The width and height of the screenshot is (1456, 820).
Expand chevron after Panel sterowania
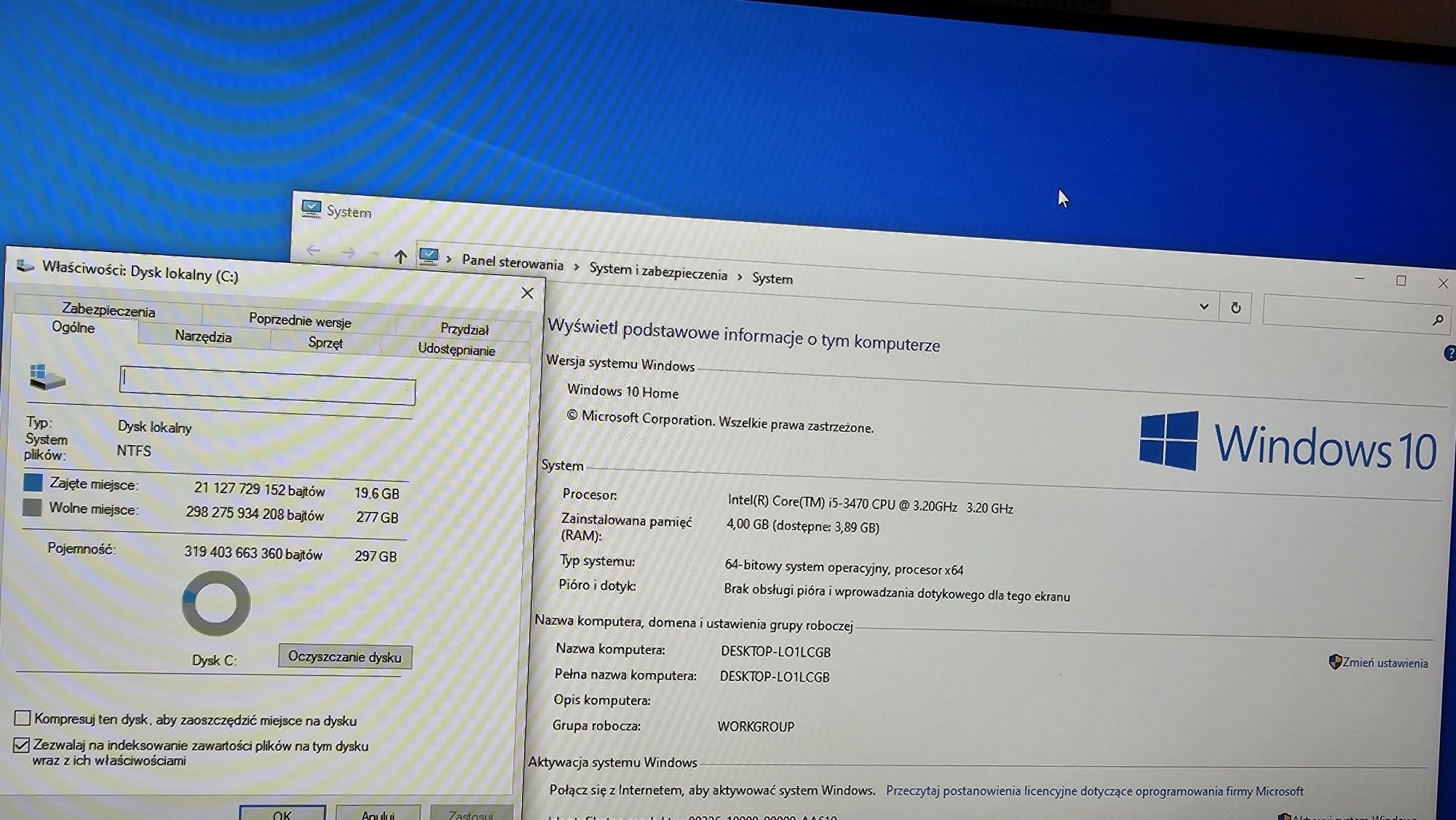(576, 267)
